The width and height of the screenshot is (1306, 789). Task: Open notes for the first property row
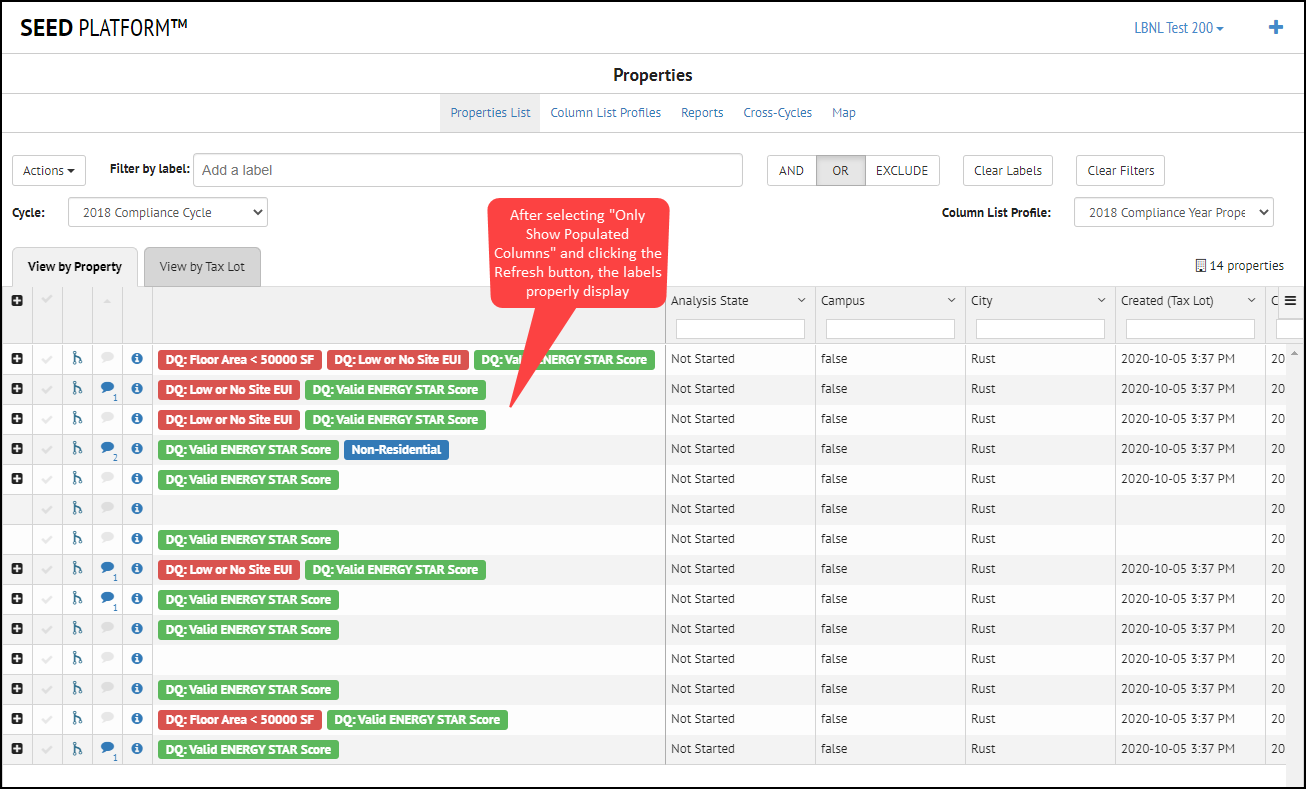pos(108,358)
